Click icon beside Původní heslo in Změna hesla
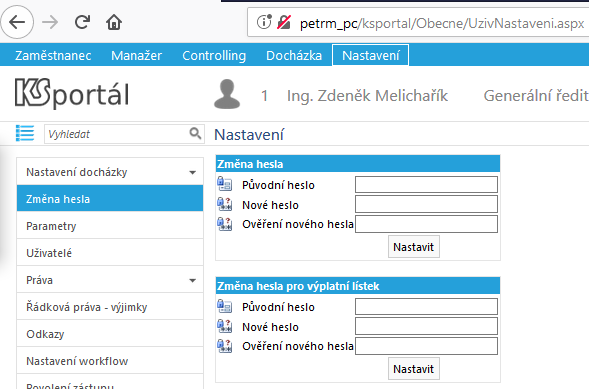The width and height of the screenshot is (589, 389). coord(225,184)
